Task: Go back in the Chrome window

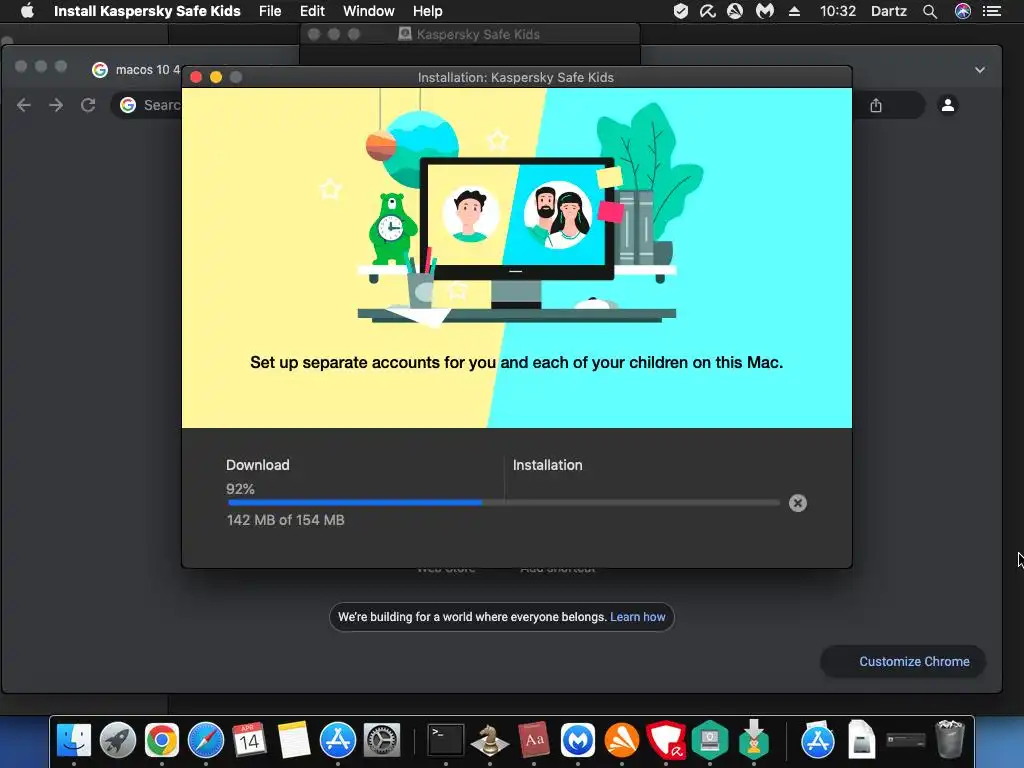Action: 24,105
